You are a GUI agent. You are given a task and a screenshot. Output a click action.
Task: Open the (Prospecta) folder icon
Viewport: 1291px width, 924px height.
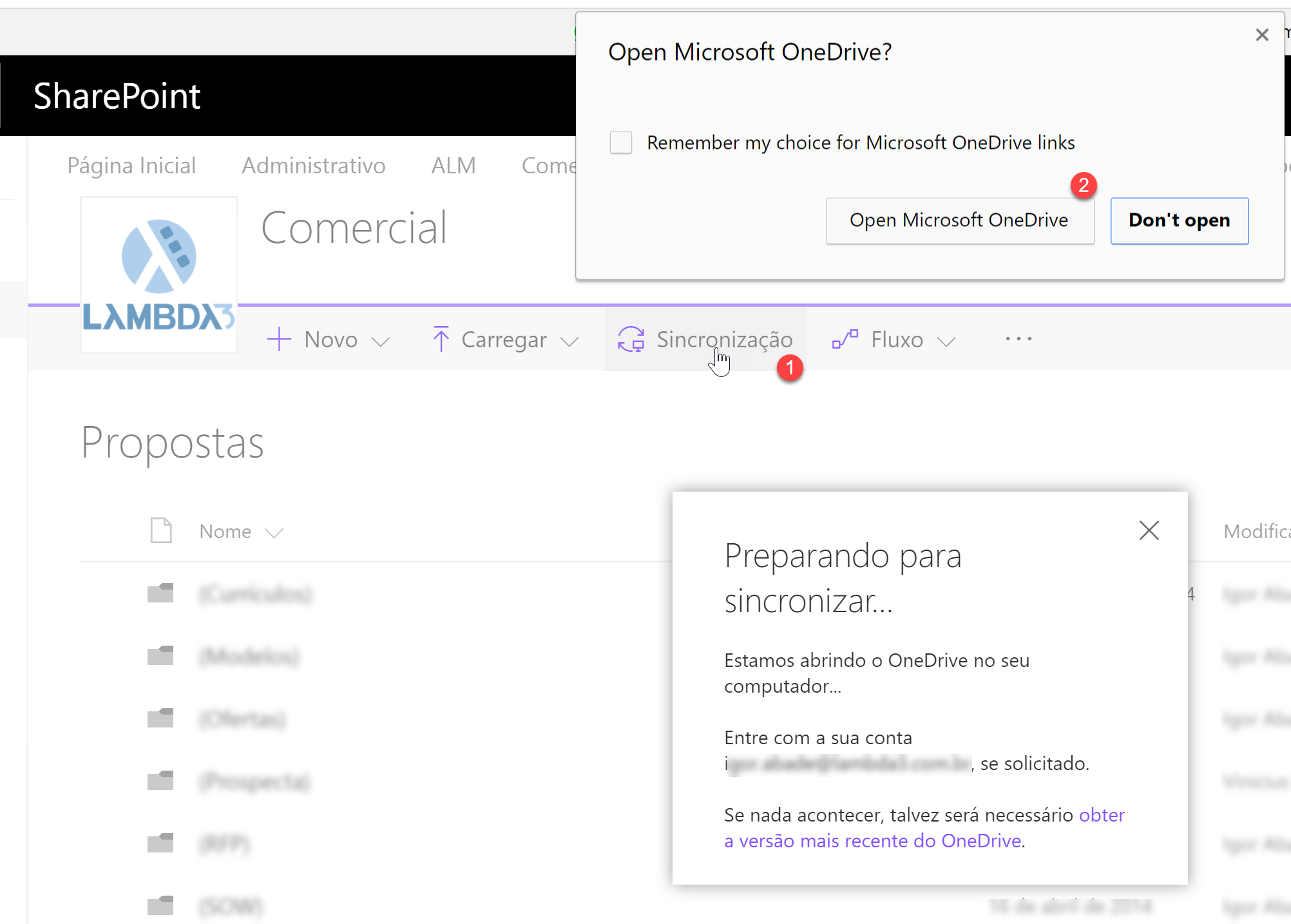pos(160,780)
